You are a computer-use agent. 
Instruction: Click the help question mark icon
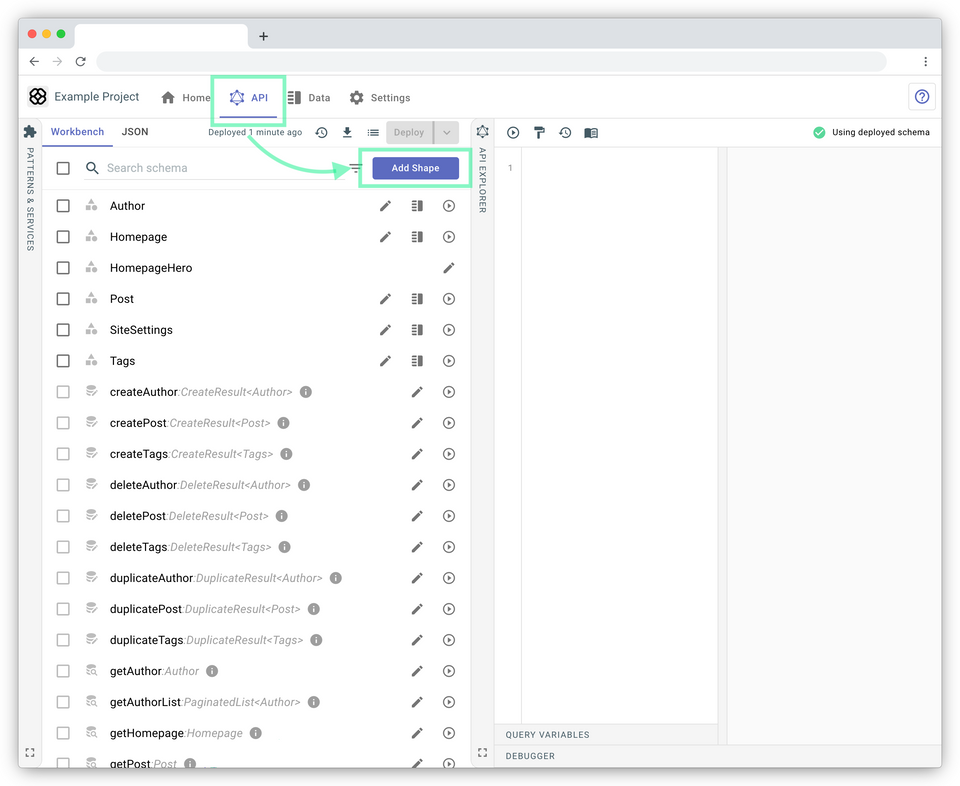[921, 97]
